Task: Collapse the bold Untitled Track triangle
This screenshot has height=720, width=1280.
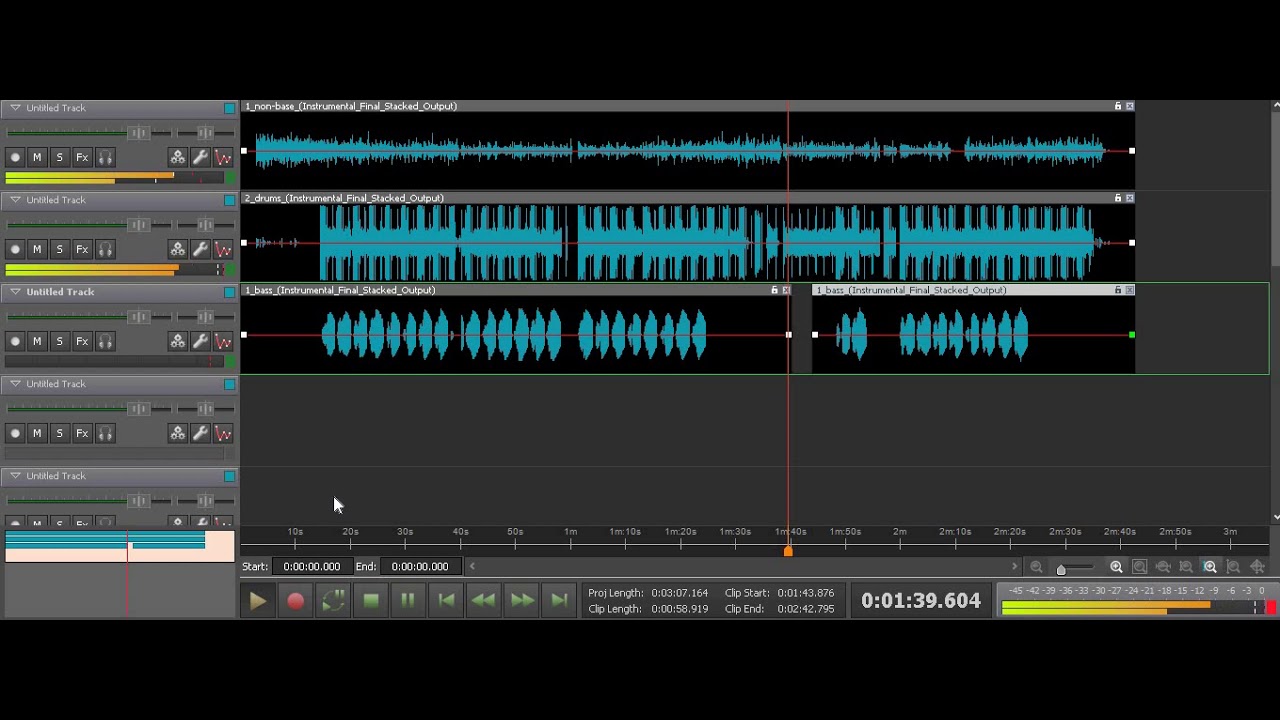Action: point(15,291)
